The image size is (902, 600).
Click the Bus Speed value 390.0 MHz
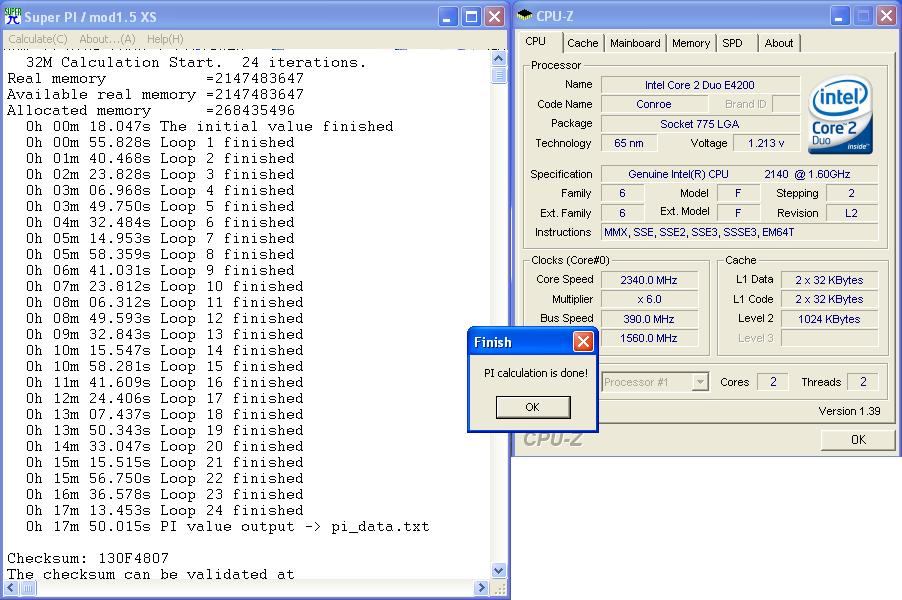[649, 319]
